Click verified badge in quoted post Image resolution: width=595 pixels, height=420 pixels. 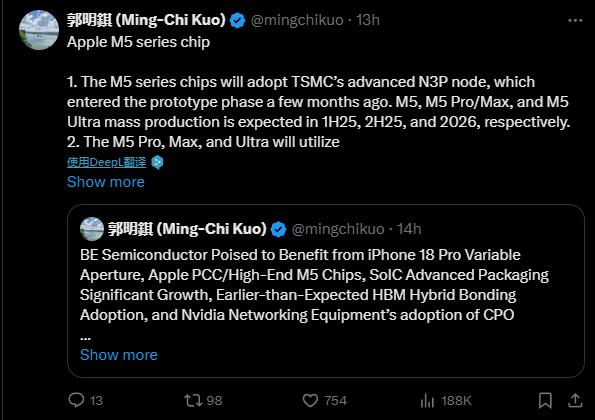click(x=279, y=229)
